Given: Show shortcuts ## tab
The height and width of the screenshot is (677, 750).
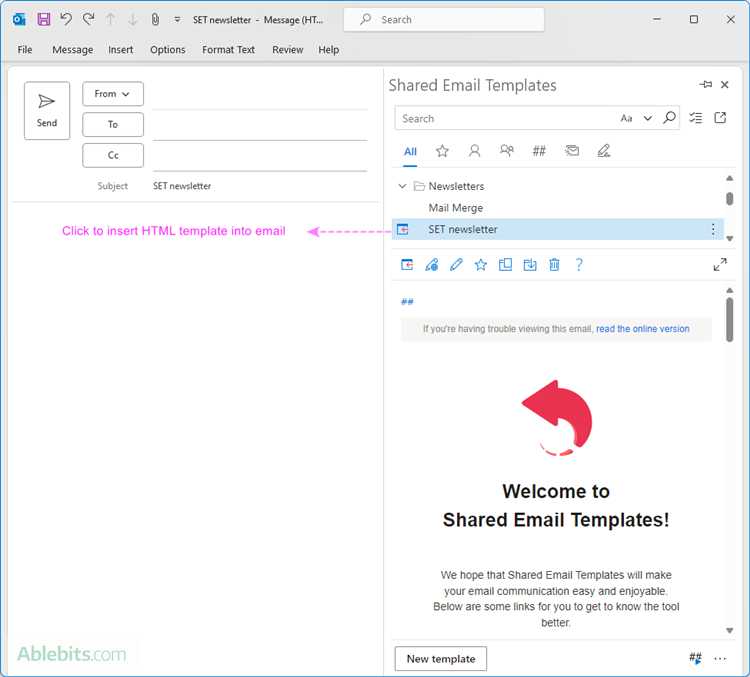Looking at the screenshot, I should 539,151.
